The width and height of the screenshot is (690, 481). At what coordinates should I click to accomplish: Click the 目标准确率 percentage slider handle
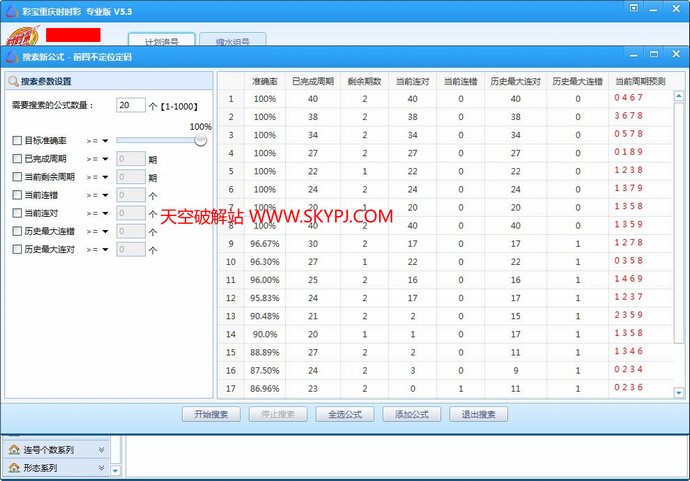pos(200,141)
